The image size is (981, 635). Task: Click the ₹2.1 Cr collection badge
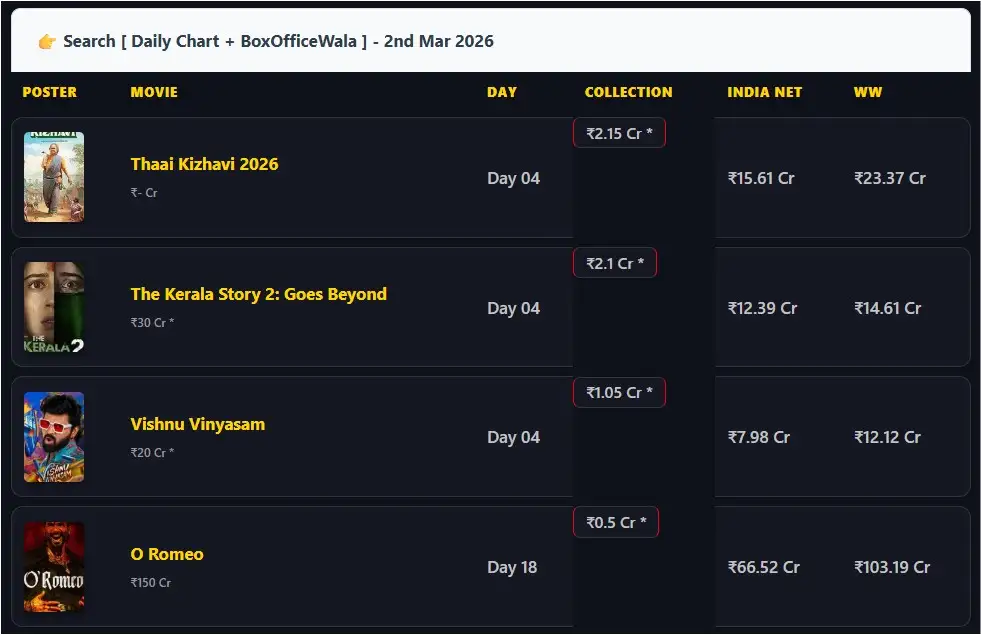coord(614,262)
